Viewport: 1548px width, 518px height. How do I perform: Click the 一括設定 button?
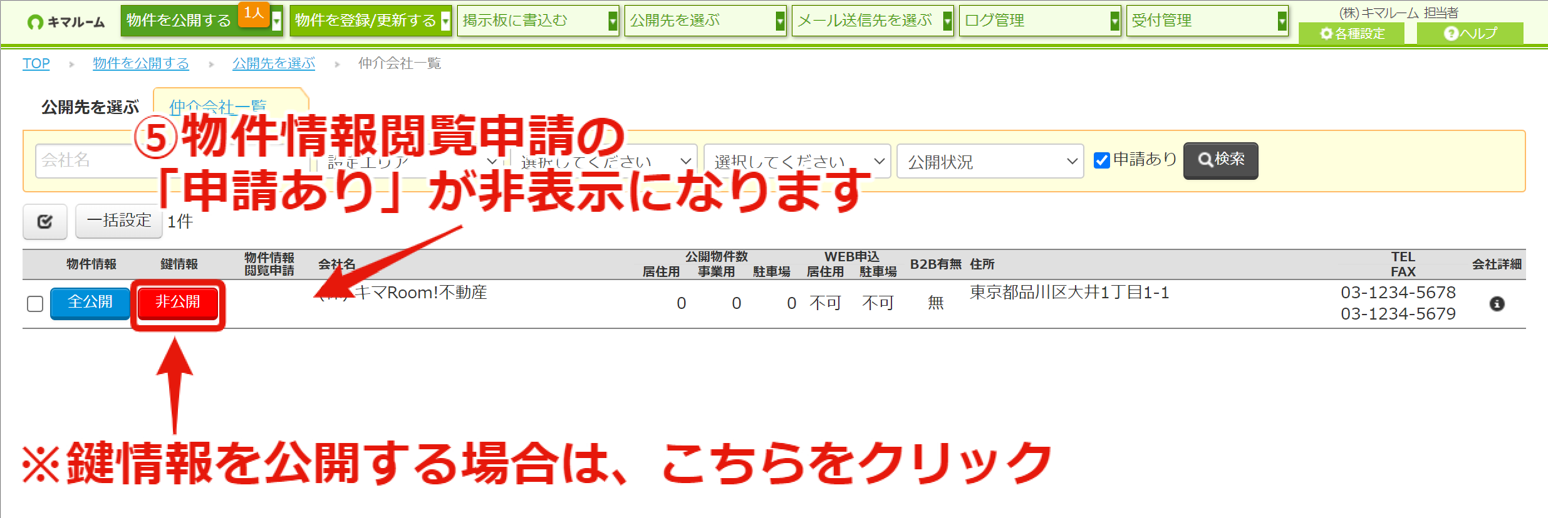[x=118, y=221]
